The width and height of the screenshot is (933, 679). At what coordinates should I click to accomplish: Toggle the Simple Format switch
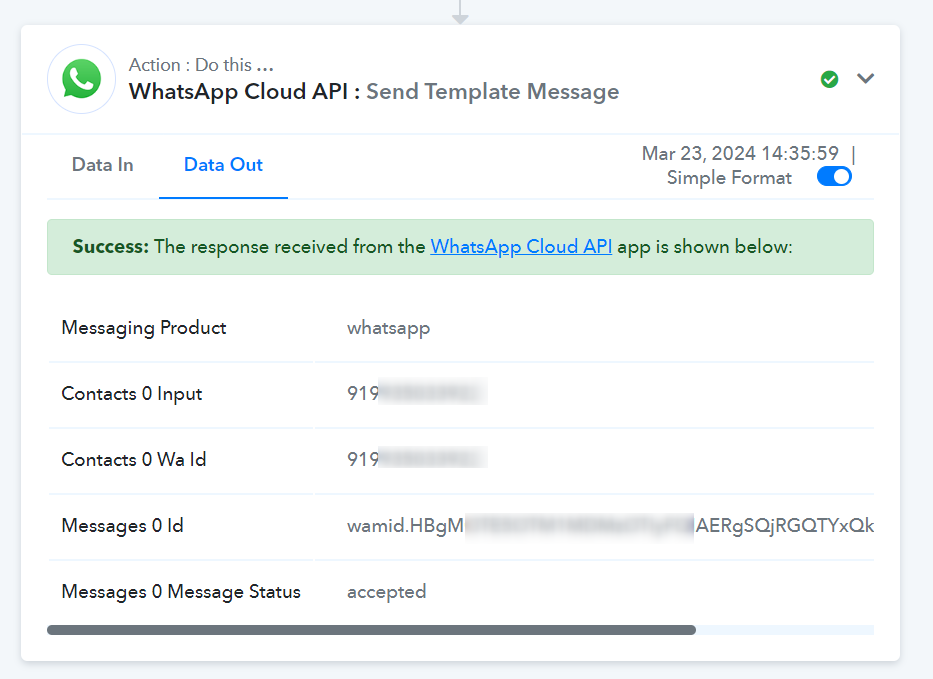834,177
